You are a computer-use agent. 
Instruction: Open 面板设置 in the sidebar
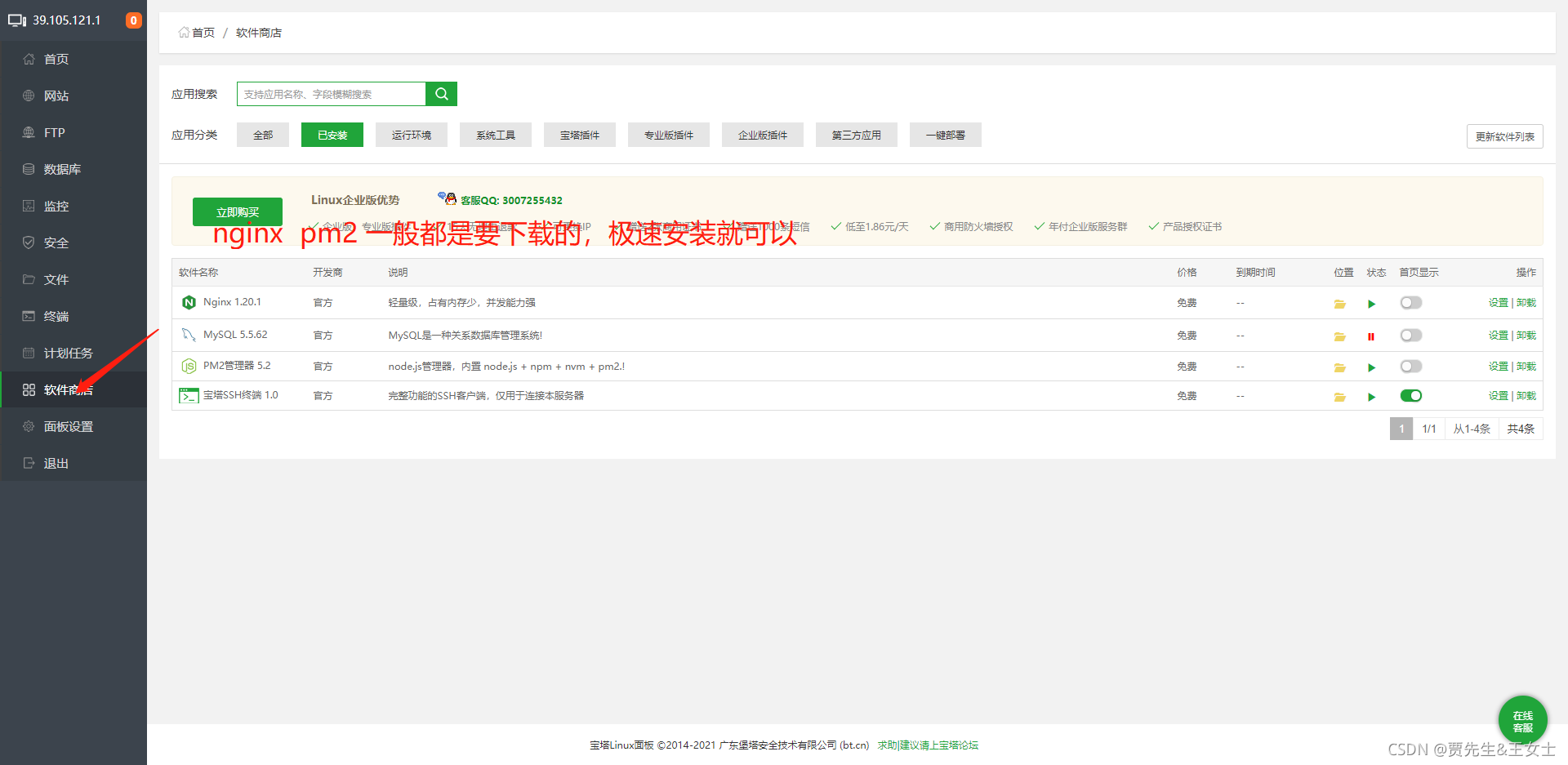click(x=73, y=426)
